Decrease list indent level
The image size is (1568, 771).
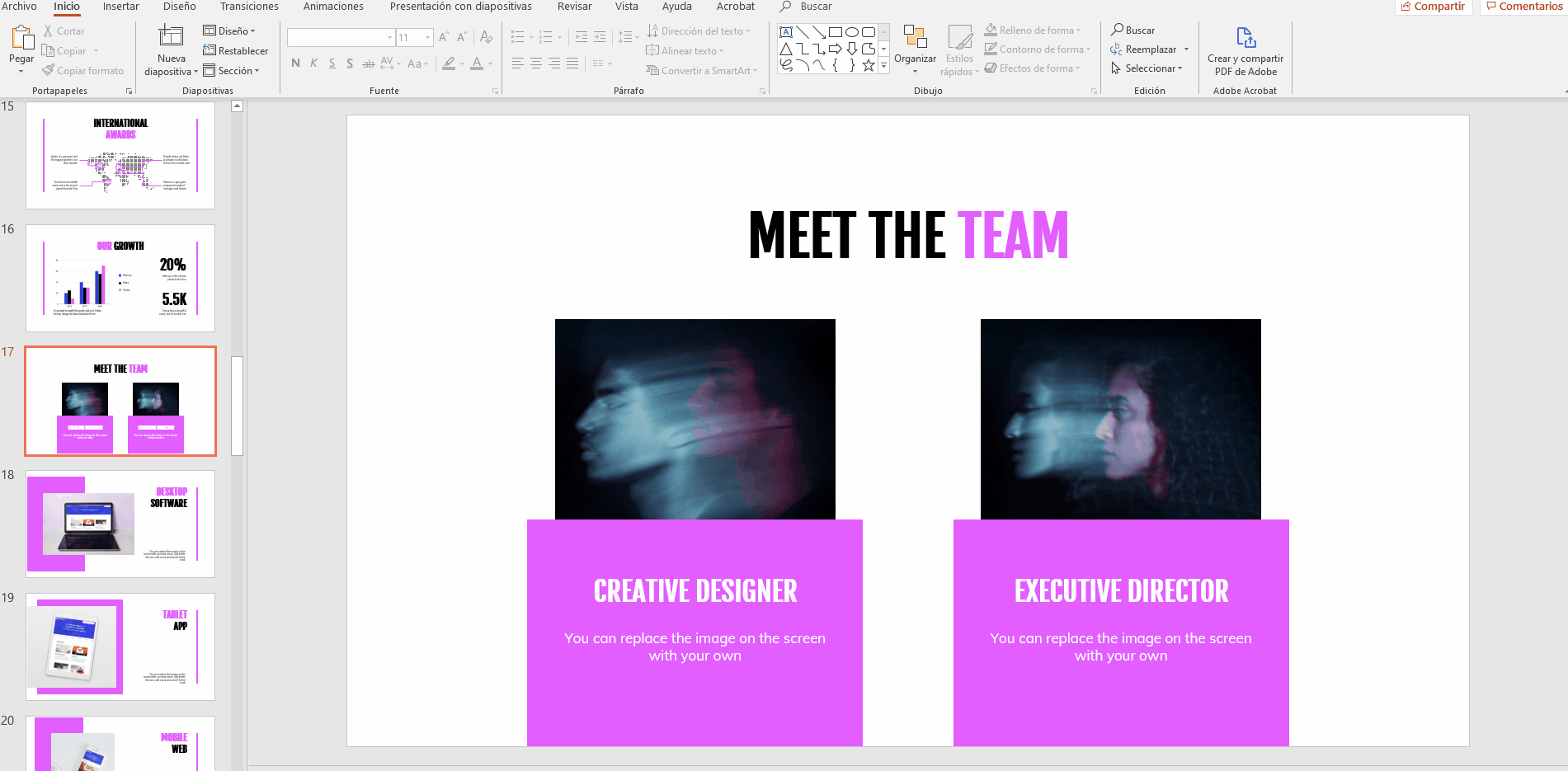pos(582,37)
